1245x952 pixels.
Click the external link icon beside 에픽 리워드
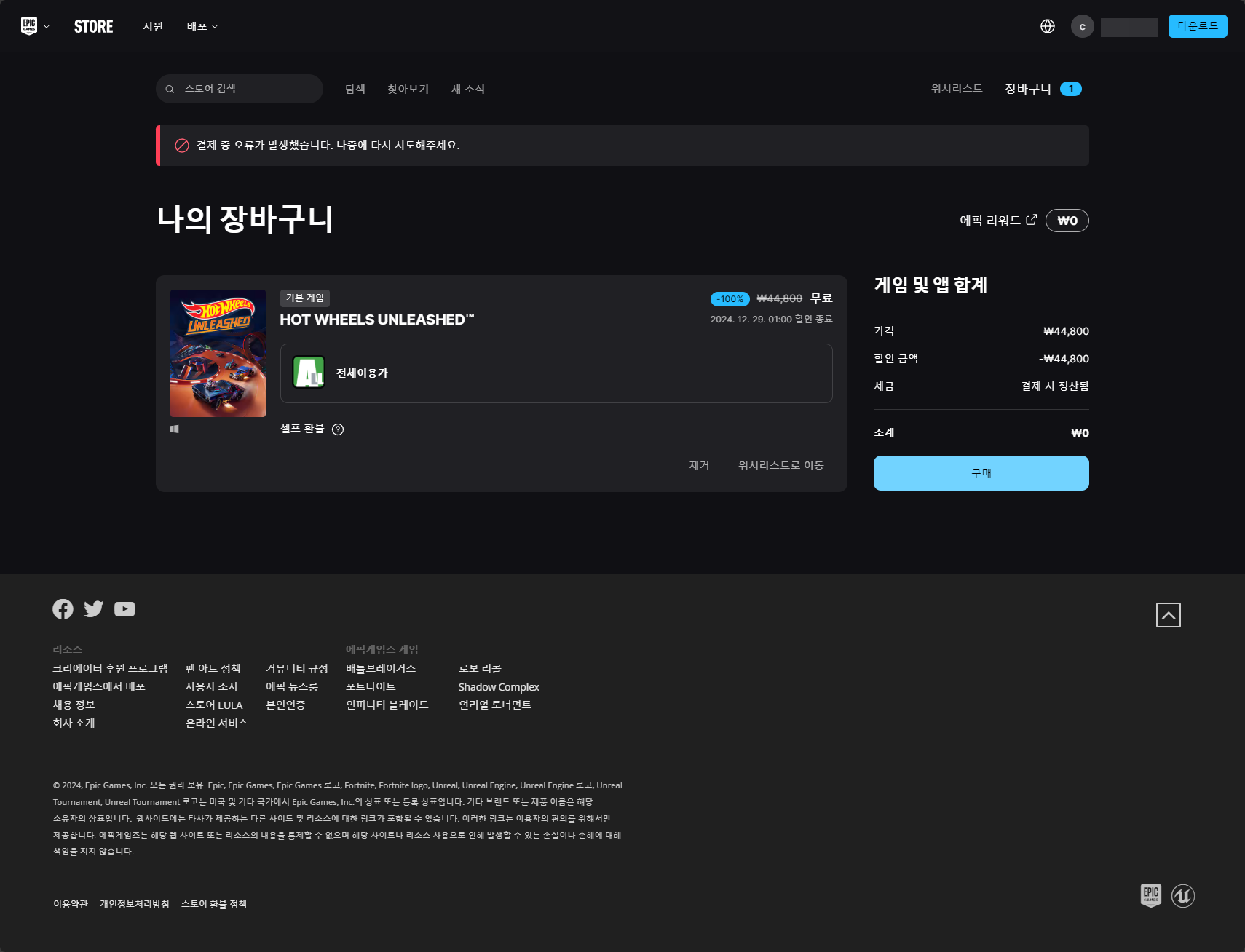1031,220
